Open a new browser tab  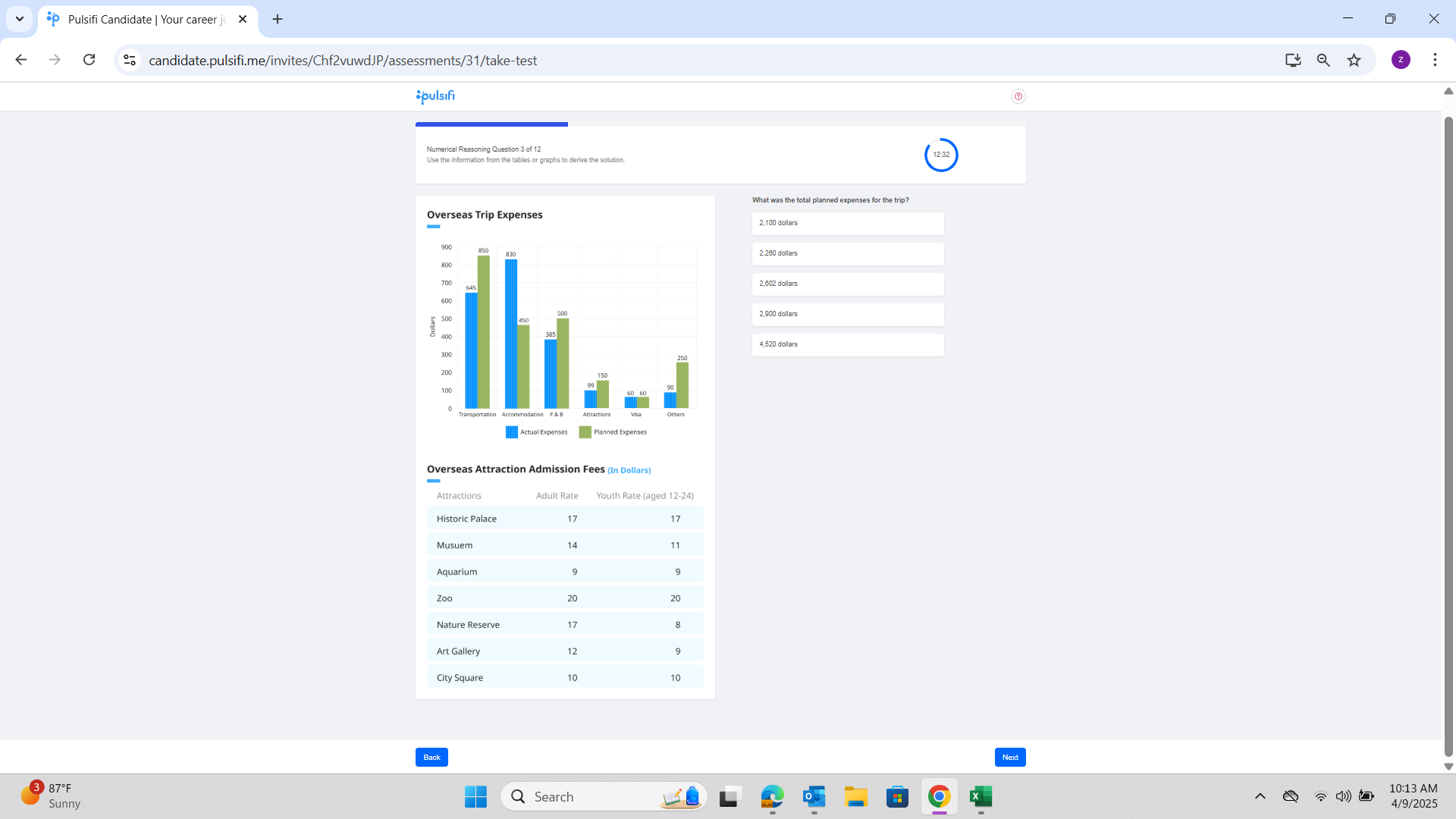pos(278,19)
